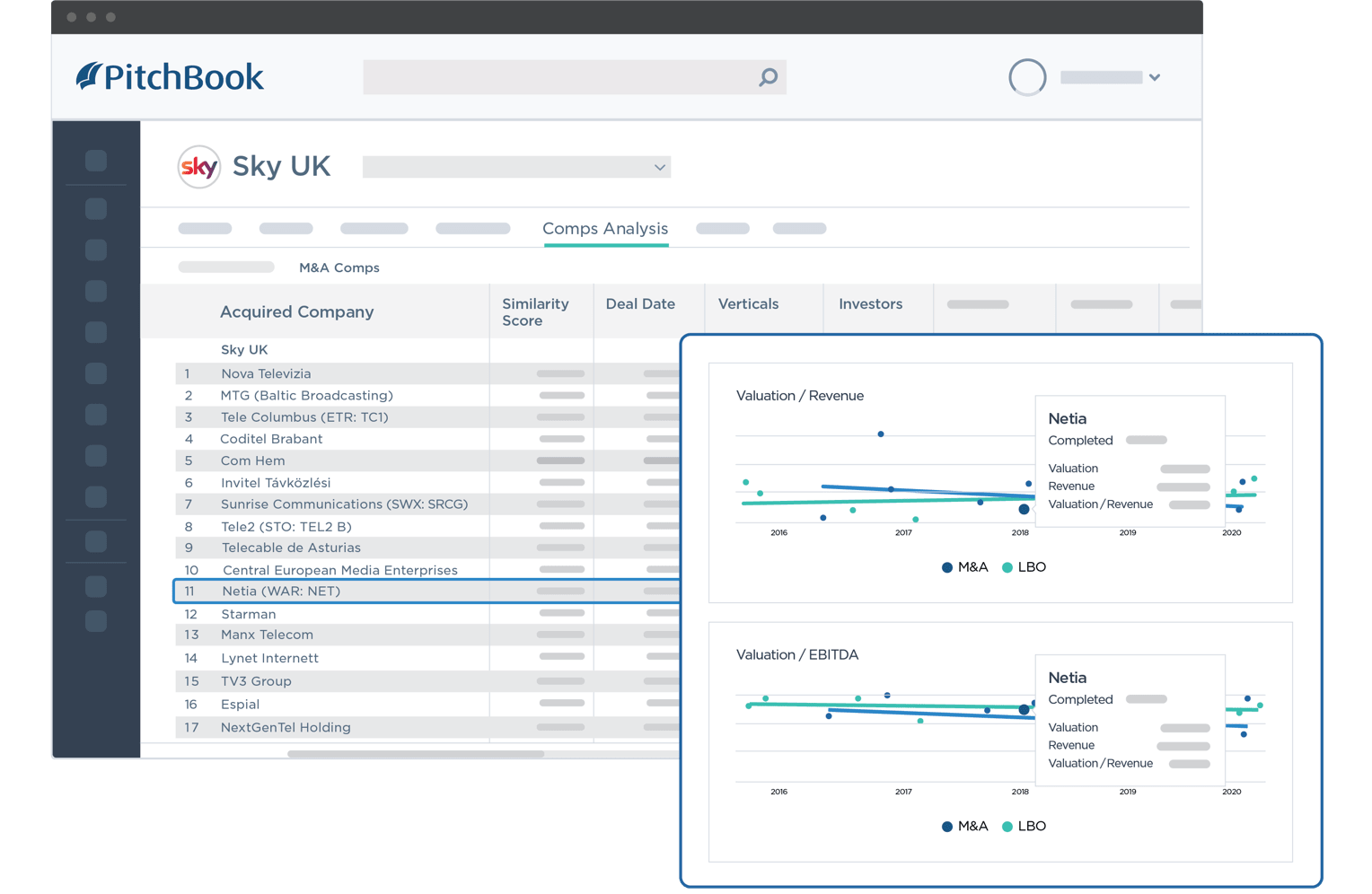Toggle M&A legend in Valuation / EBITDA chart
The height and width of the screenshot is (894, 1372).
(x=964, y=827)
